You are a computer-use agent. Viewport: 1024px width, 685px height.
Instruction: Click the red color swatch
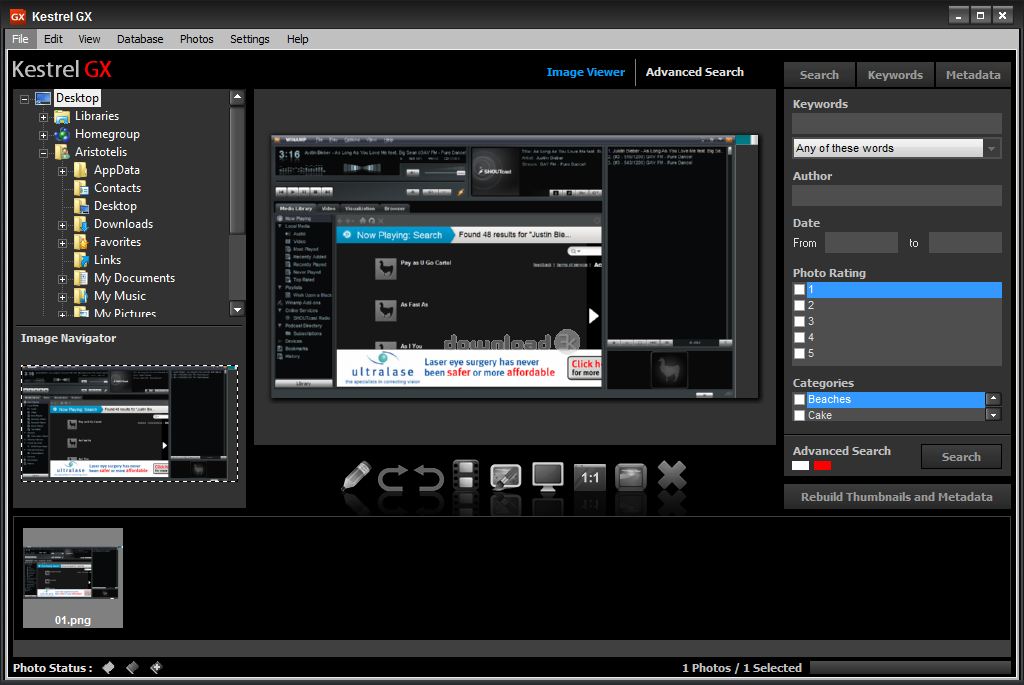[822, 466]
